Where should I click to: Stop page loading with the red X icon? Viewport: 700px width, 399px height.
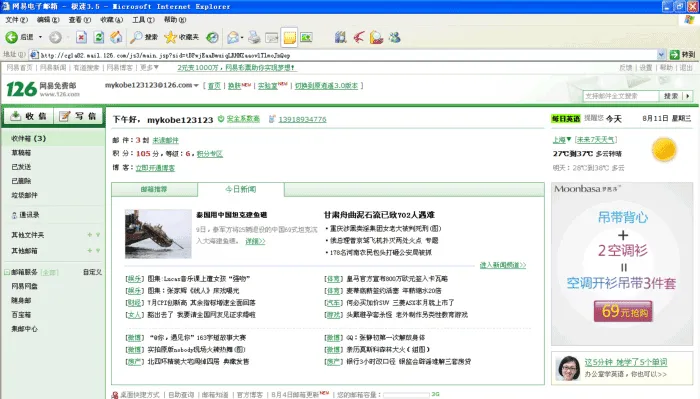tap(81, 37)
